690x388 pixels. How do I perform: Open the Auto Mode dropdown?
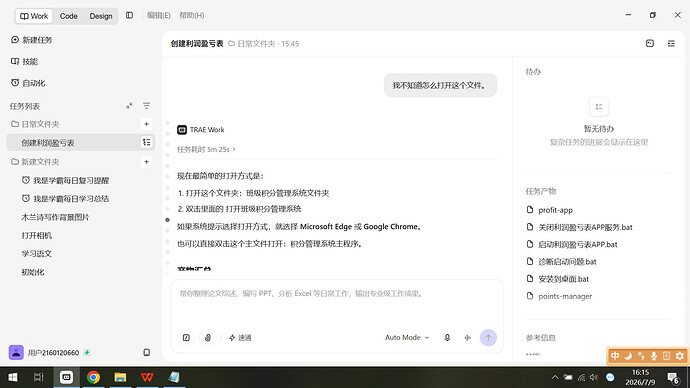(x=407, y=337)
